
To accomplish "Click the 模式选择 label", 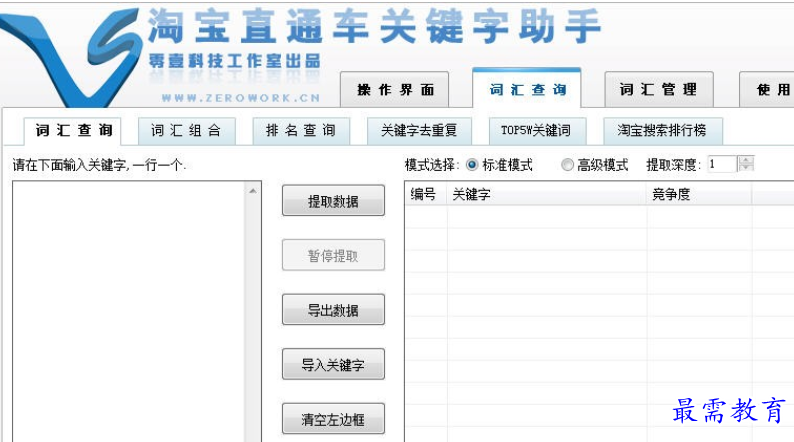I will pyautogui.click(x=432, y=165).
